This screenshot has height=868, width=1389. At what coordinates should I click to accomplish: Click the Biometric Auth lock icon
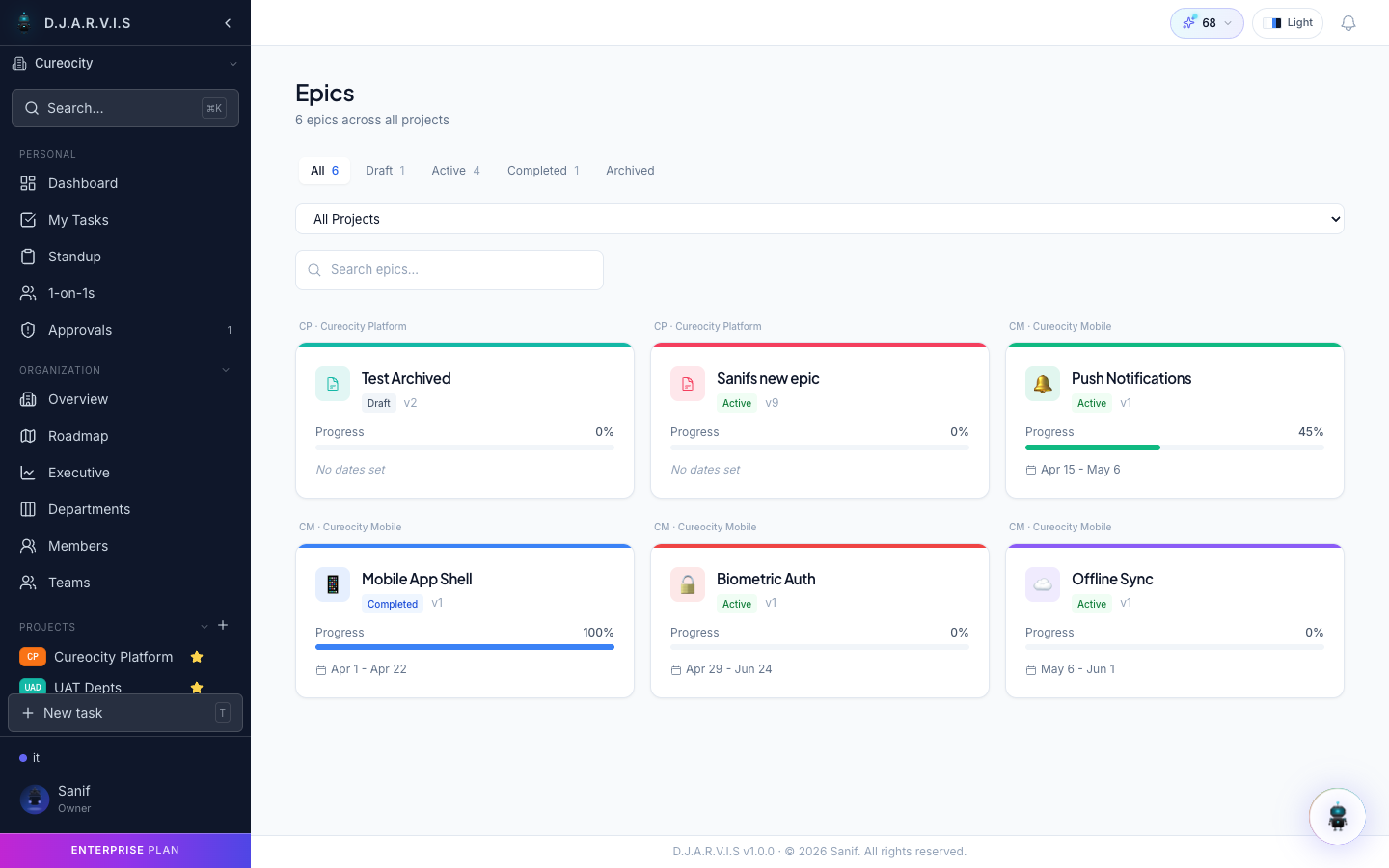688,584
